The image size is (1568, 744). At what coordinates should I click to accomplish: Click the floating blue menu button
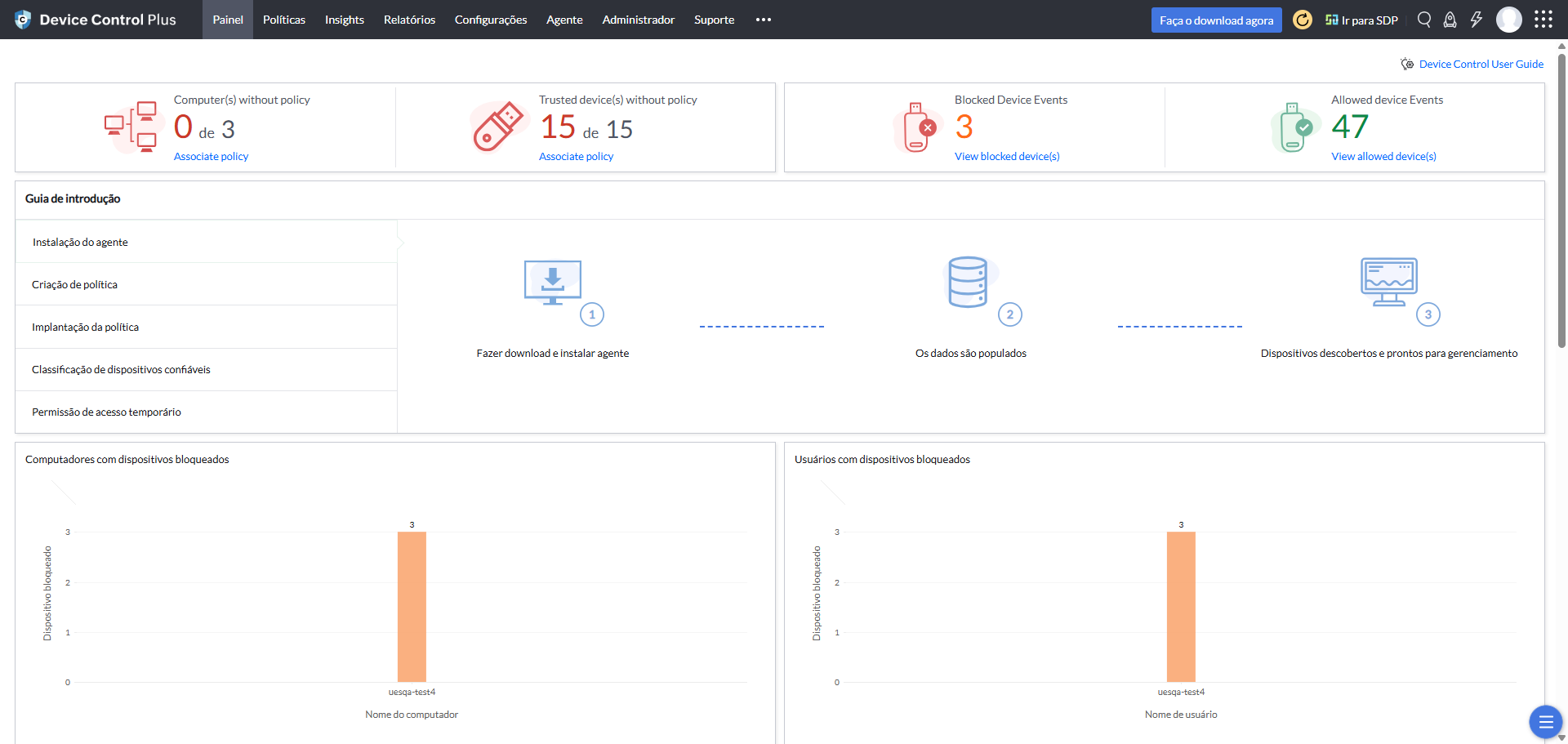(x=1545, y=722)
